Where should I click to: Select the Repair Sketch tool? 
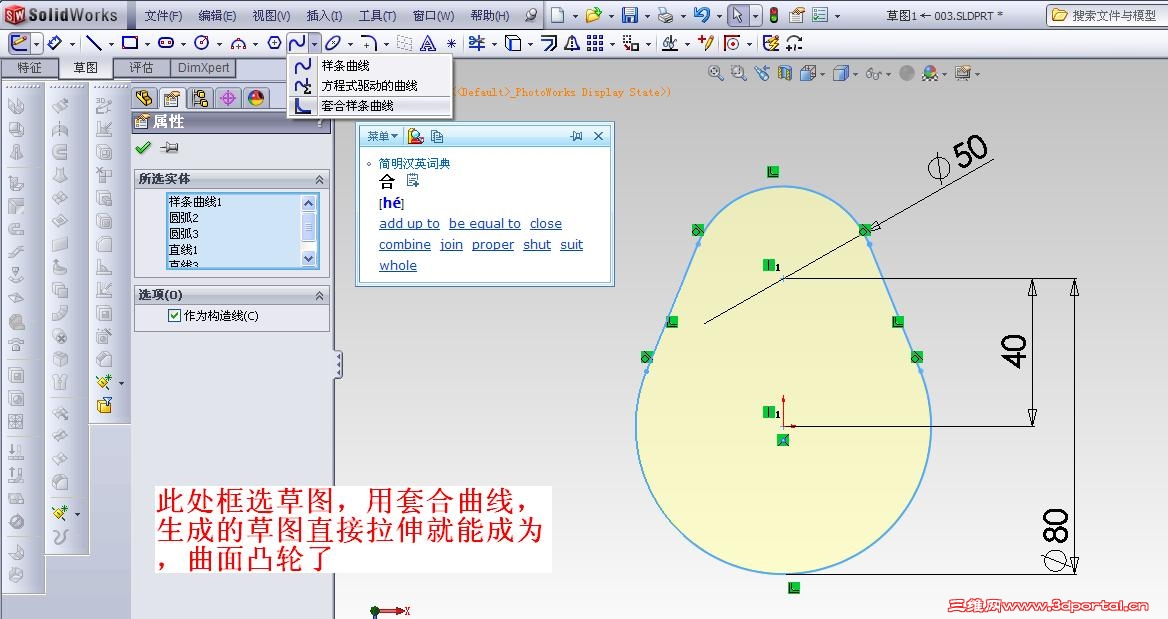705,43
